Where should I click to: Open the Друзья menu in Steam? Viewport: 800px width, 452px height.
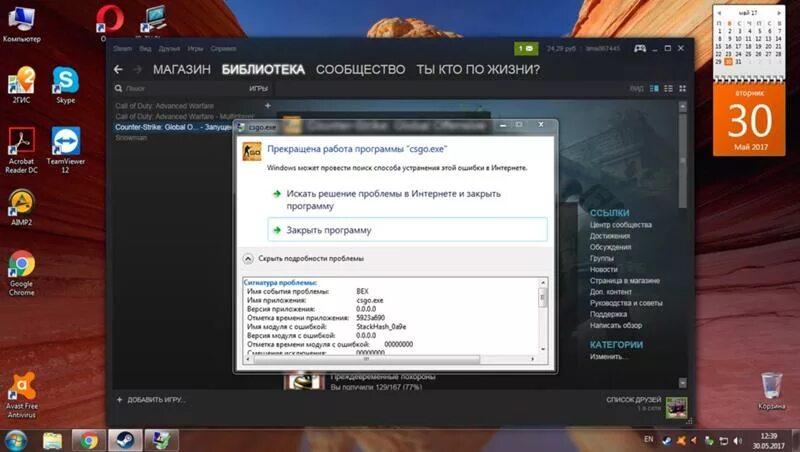[169, 49]
